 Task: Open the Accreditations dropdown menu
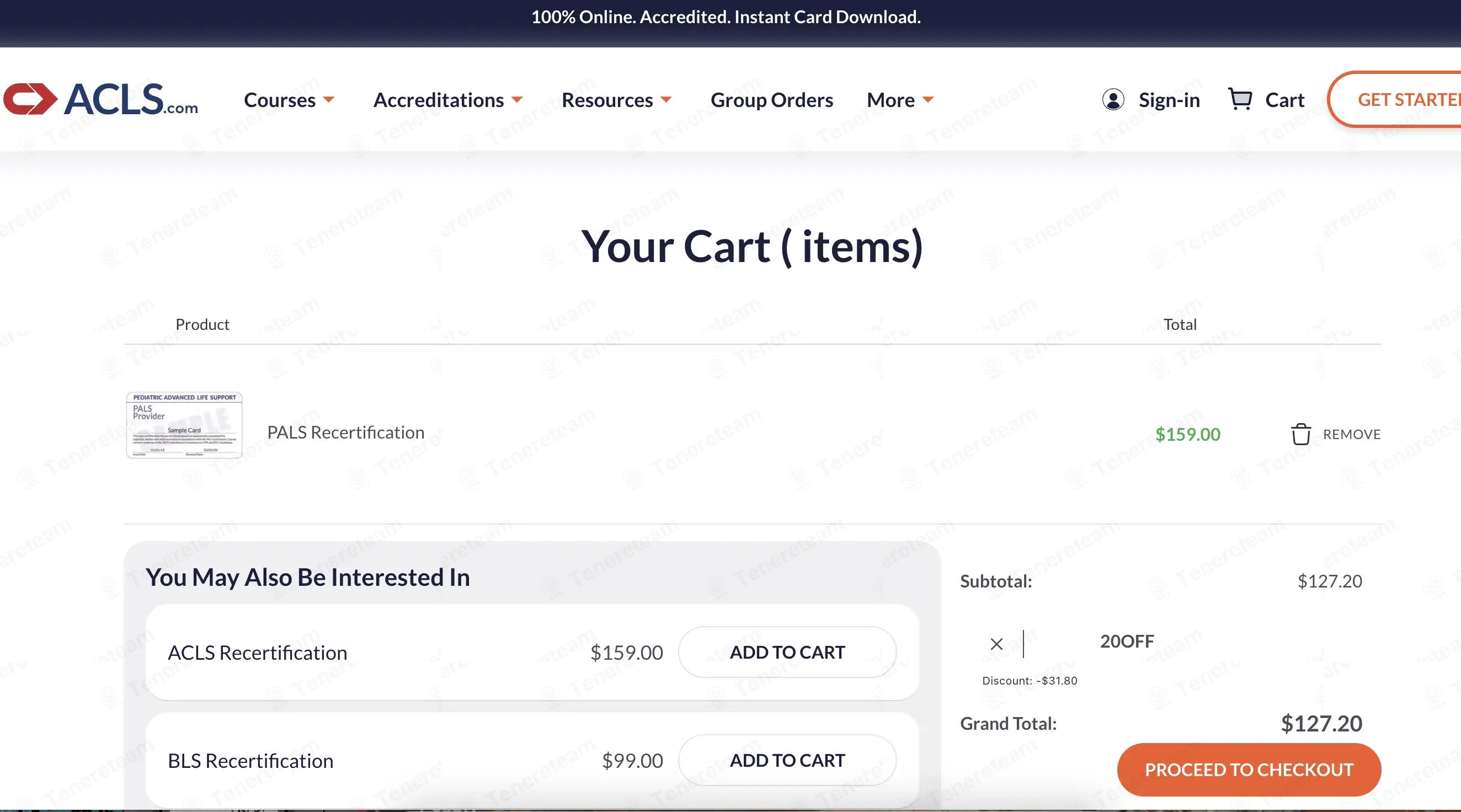[x=447, y=100]
